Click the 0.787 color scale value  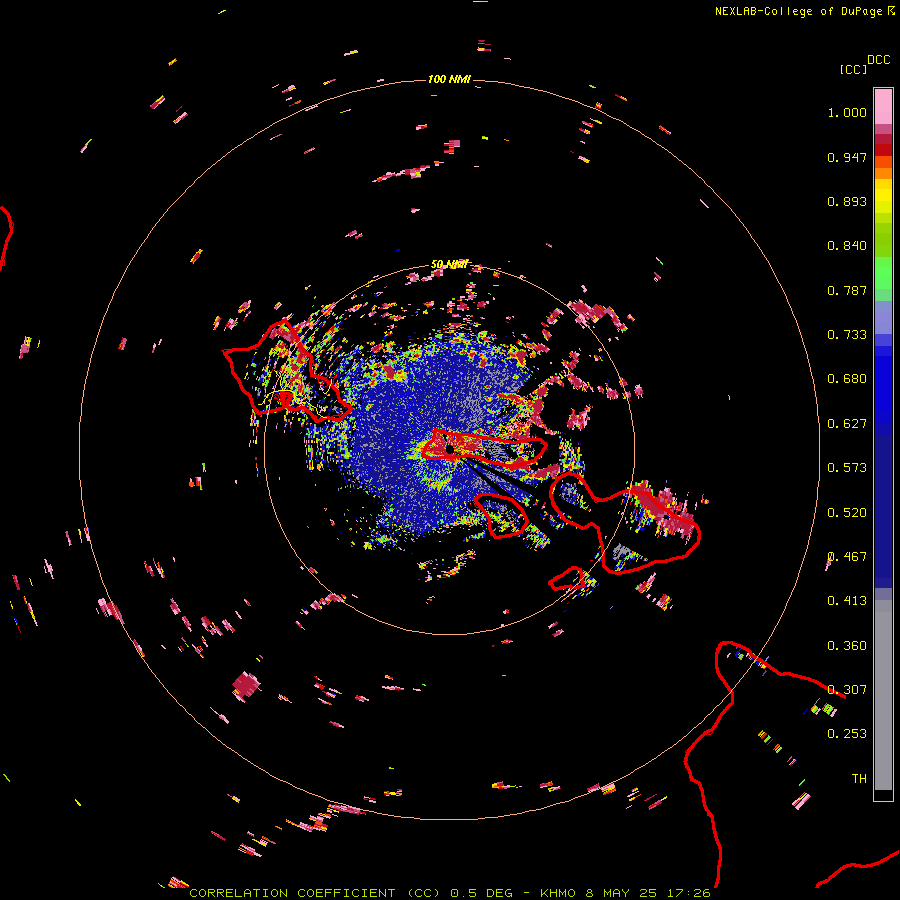(x=847, y=290)
